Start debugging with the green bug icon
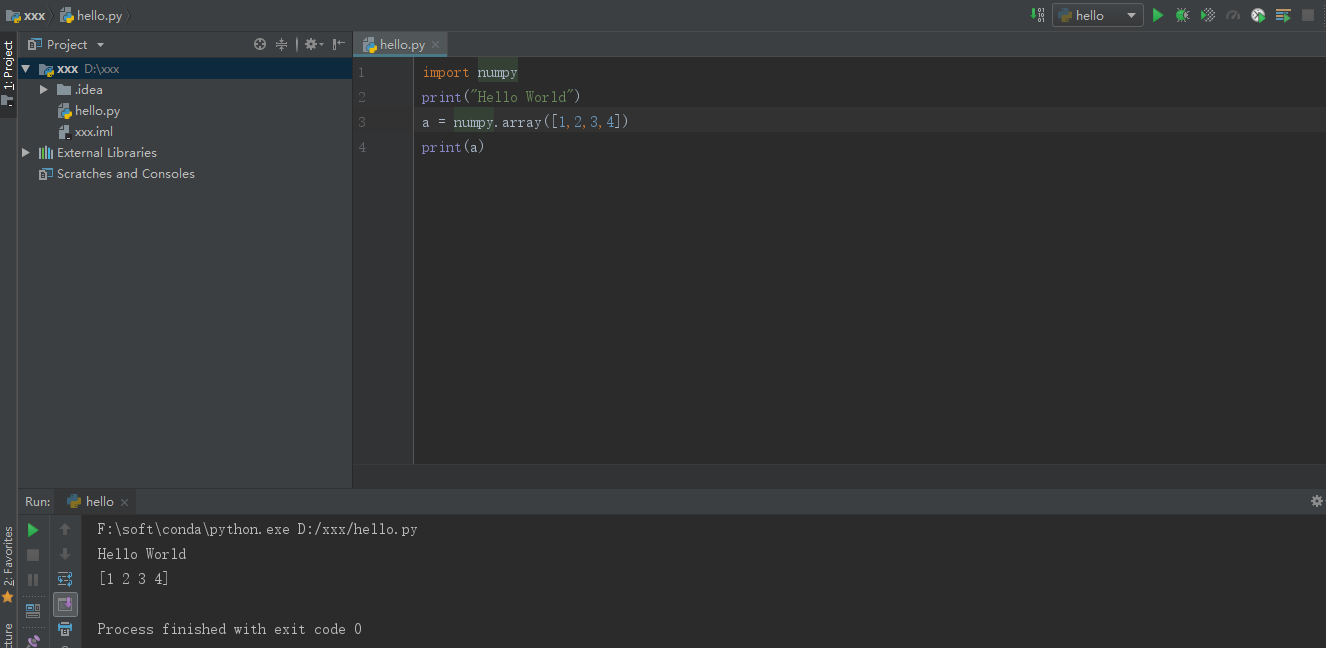This screenshot has height=648, width=1326. tap(1182, 15)
